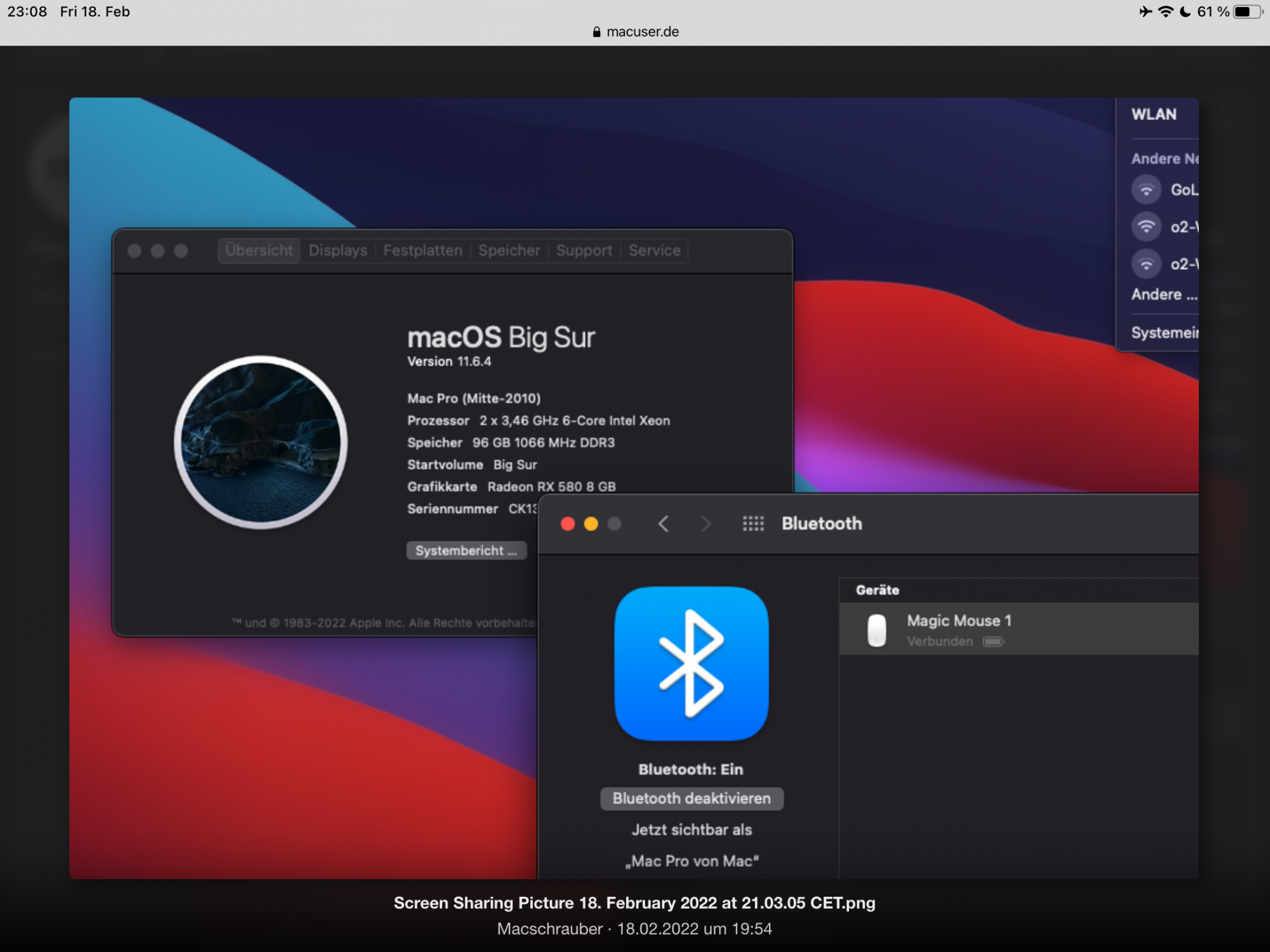Click the padlock icon beside macuser.de

596,32
